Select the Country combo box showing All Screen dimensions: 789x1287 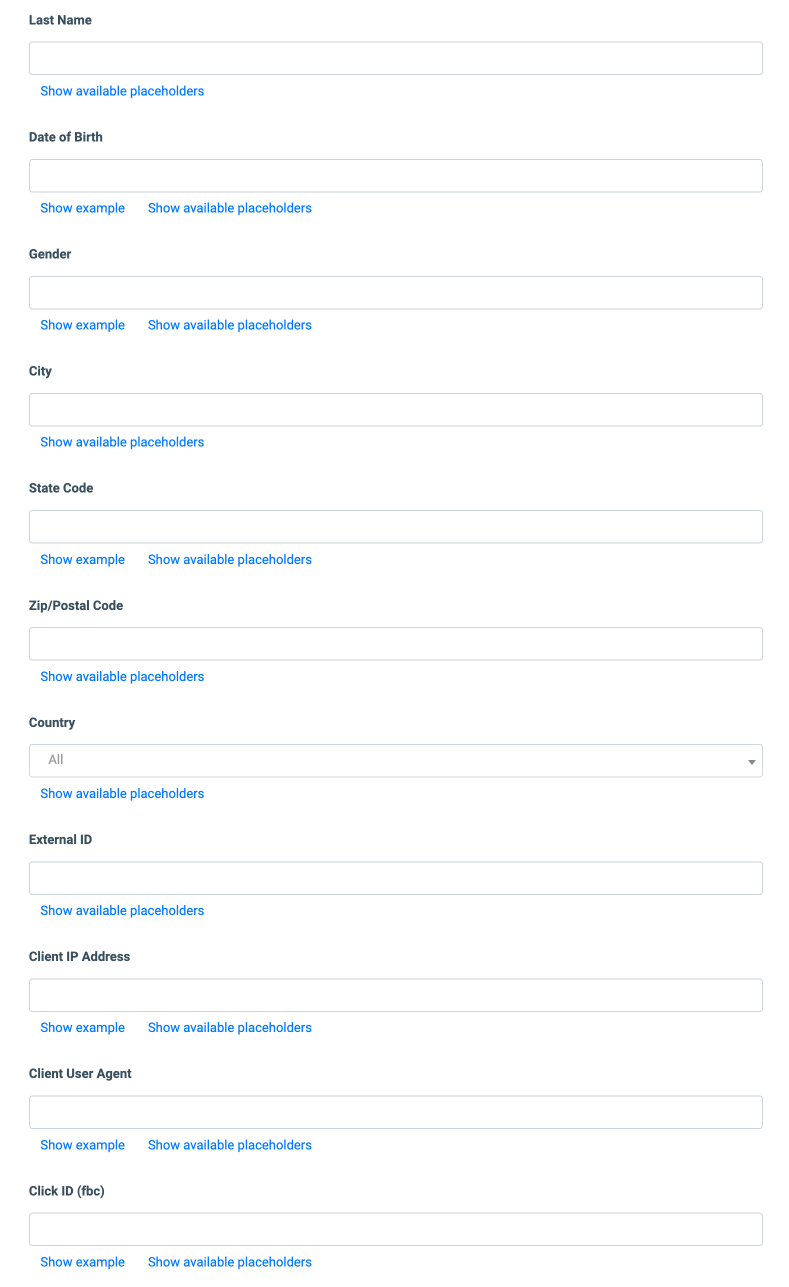396,760
